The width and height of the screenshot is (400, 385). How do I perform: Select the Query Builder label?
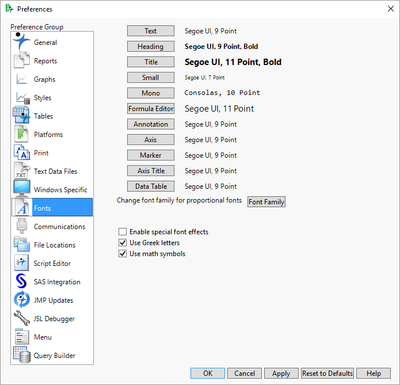(54, 355)
